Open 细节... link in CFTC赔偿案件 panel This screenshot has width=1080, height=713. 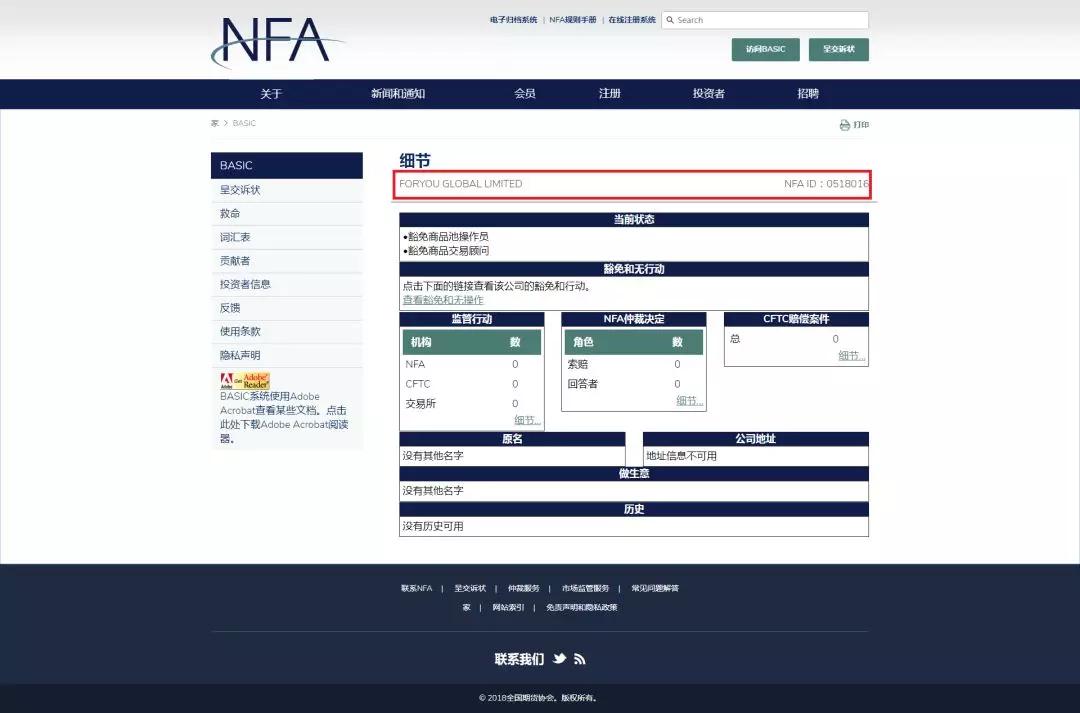(852, 355)
